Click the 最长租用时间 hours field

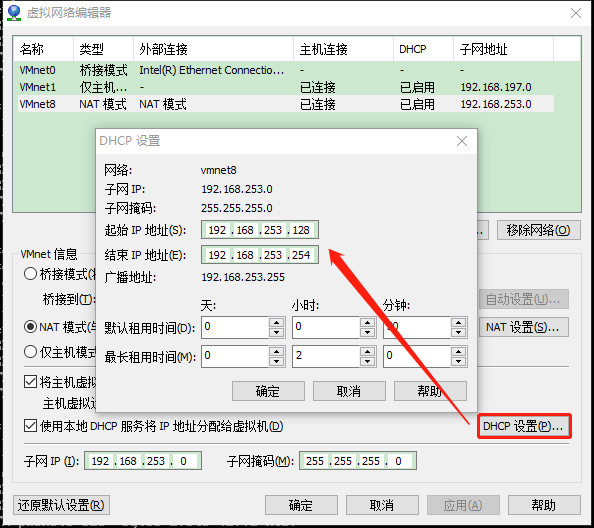[326, 356]
